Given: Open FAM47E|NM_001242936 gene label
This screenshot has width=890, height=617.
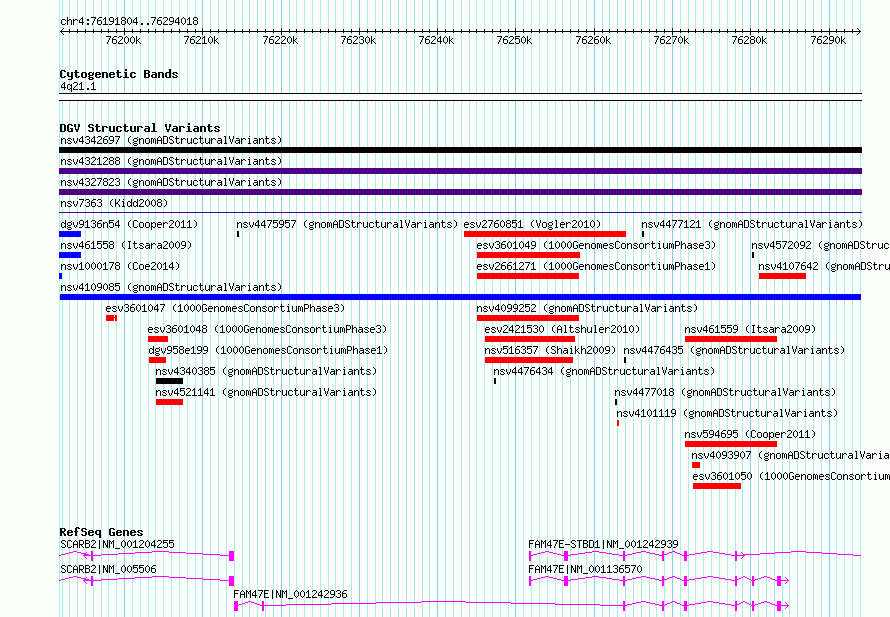Looking at the screenshot, I should pyautogui.click(x=291, y=594).
